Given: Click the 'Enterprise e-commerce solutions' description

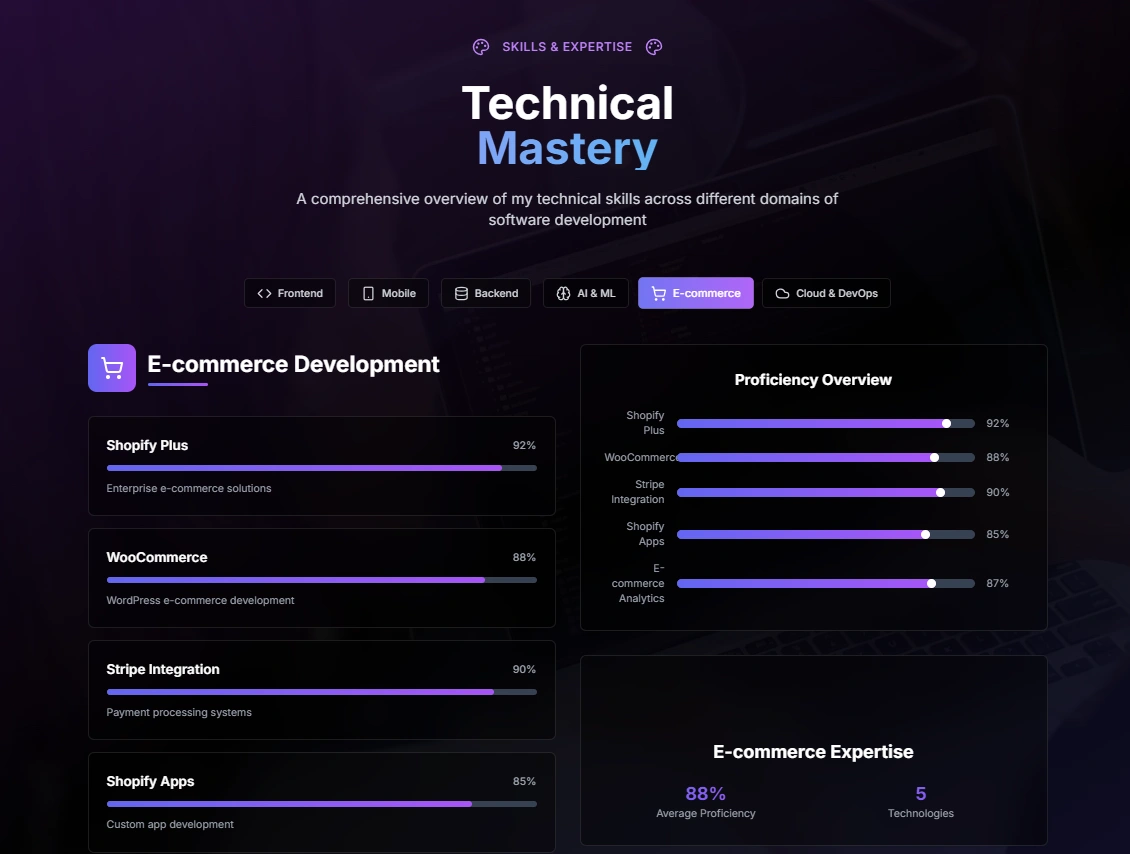Looking at the screenshot, I should (189, 489).
